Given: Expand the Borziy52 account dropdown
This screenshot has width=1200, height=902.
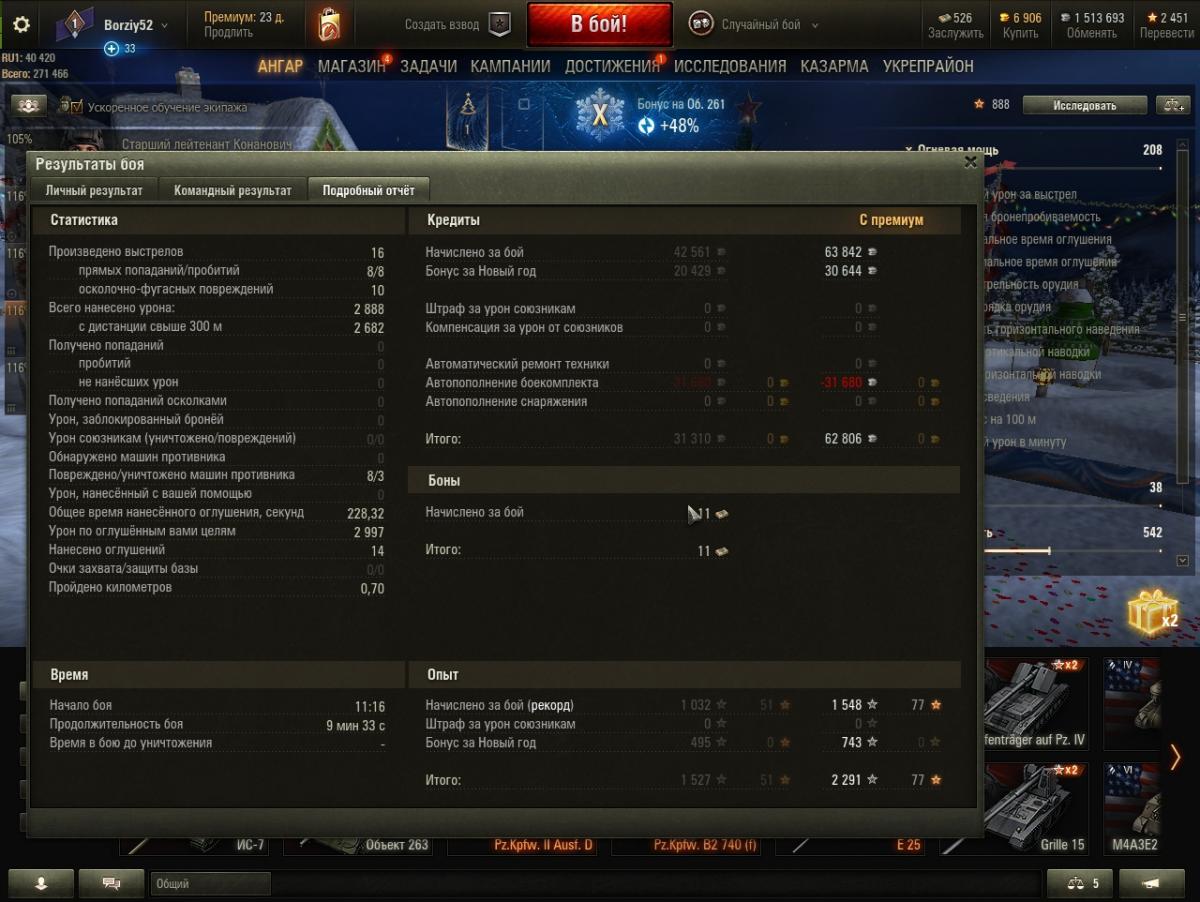Looking at the screenshot, I should point(164,25).
